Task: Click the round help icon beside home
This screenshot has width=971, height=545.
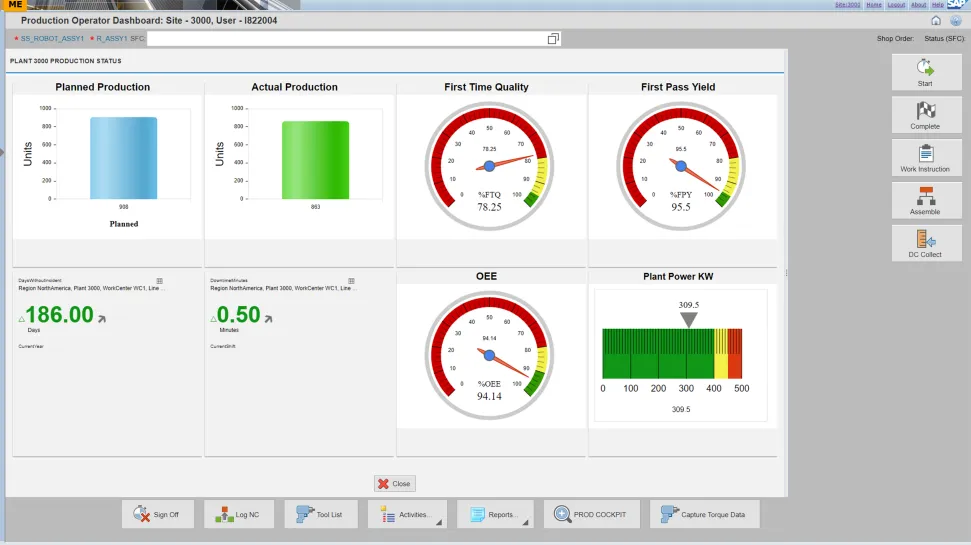Action: [x=955, y=20]
